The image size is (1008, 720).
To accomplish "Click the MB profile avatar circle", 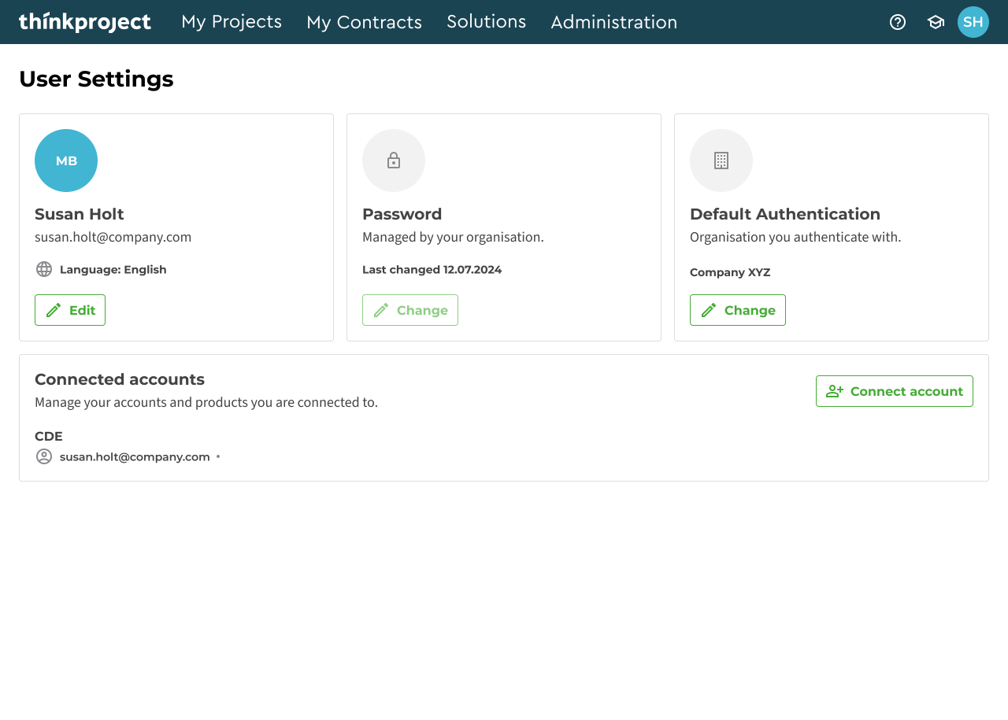I will coord(66,161).
